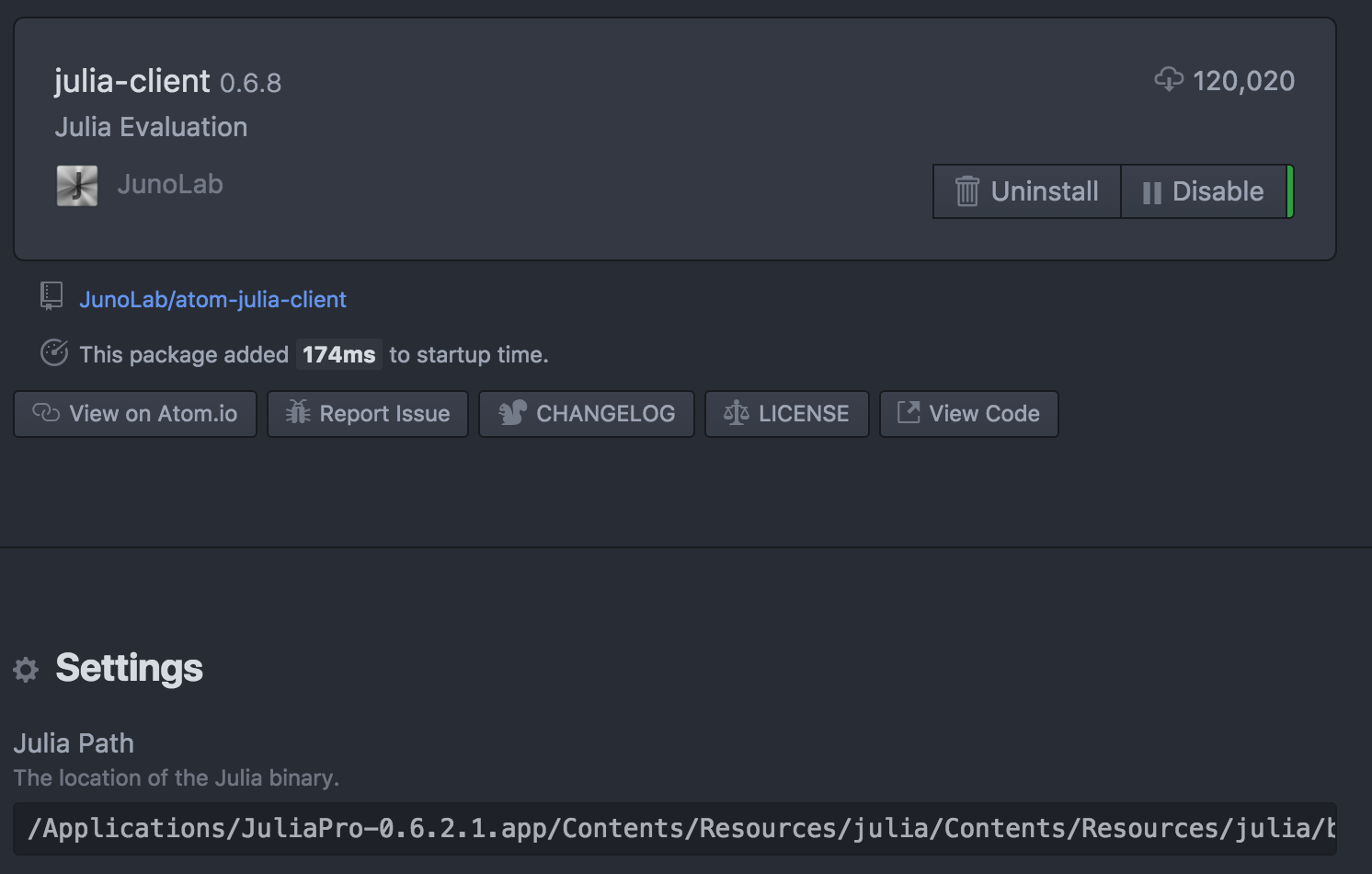Click the external link icon on View Code
Screen dimensions: 1372x874
tap(908, 412)
